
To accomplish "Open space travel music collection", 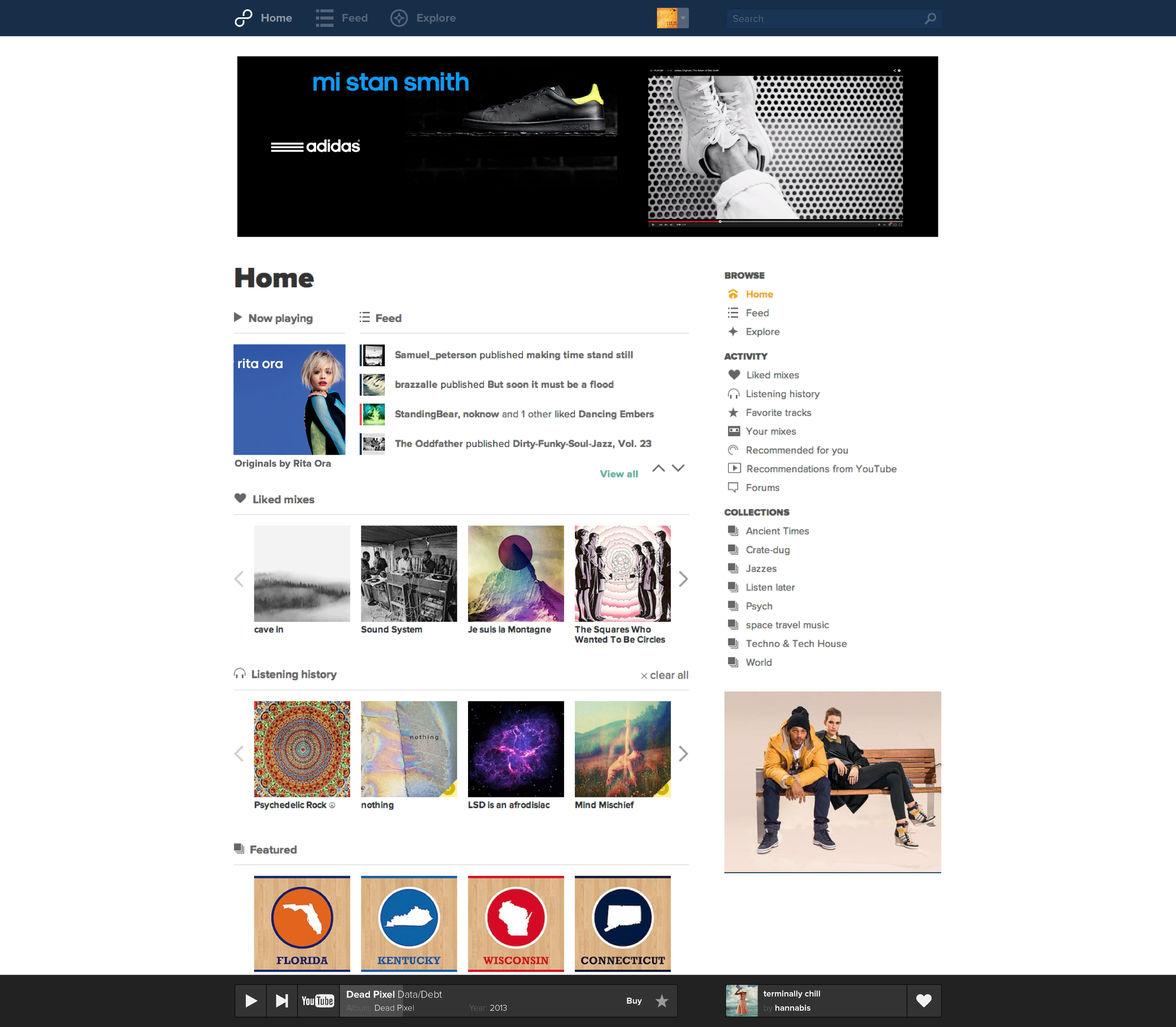I will coord(787,624).
